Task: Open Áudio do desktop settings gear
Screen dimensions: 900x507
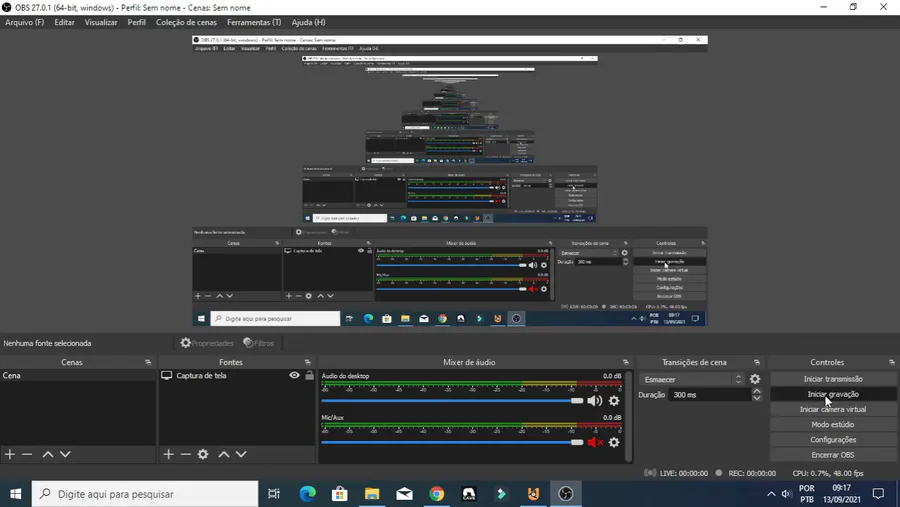Action: (614, 401)
